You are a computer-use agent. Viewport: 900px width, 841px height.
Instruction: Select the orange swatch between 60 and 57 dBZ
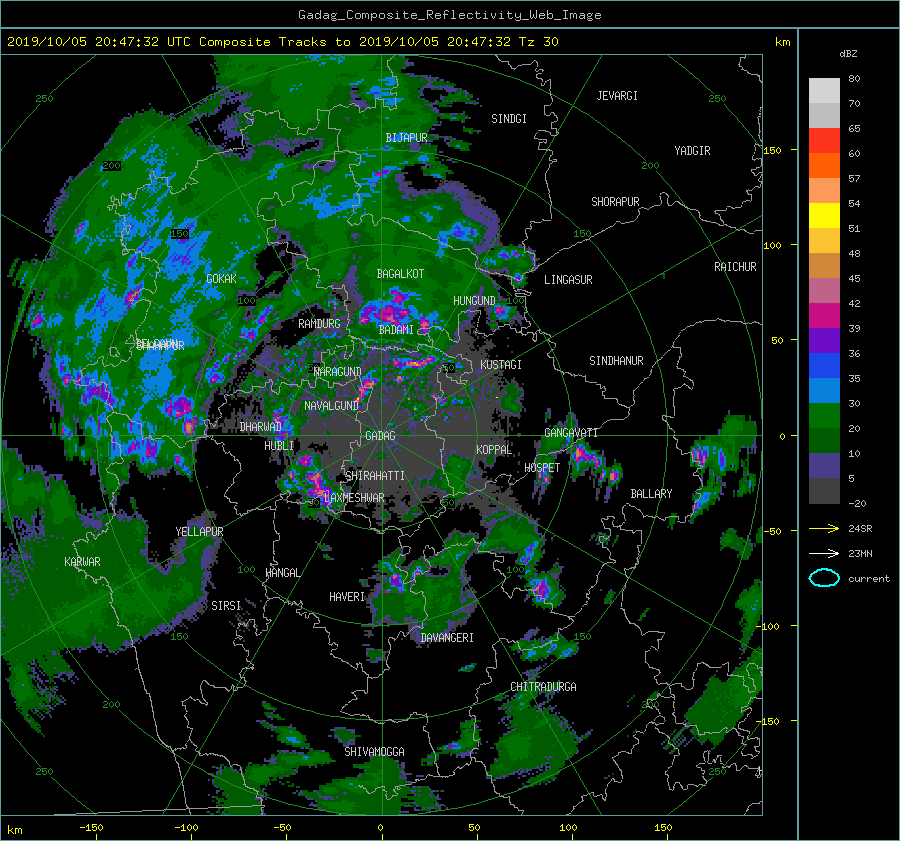tap(824, 165)
